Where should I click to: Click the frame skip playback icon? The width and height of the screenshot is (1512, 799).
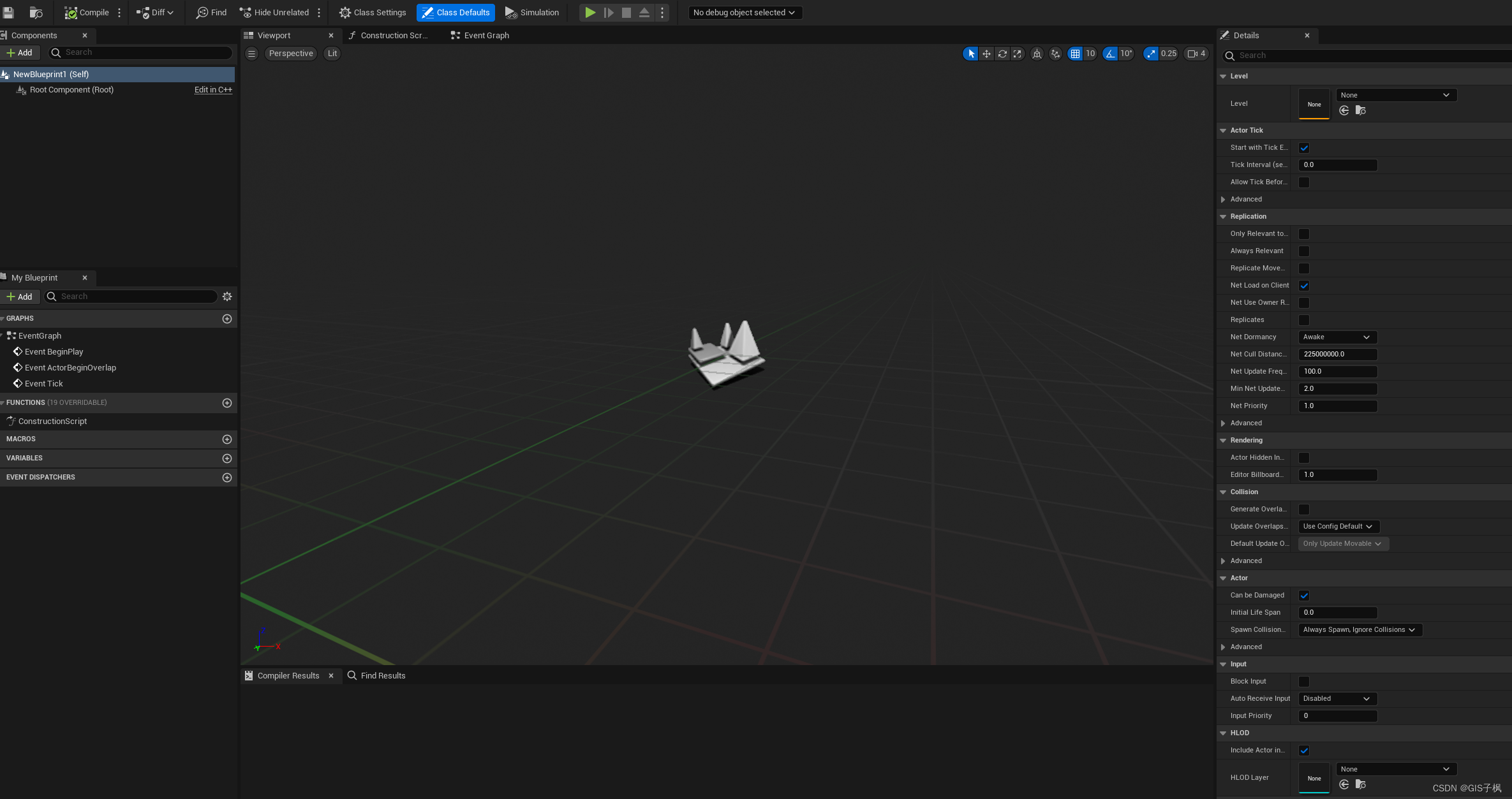pyautogui.click(x=609, y=12)
